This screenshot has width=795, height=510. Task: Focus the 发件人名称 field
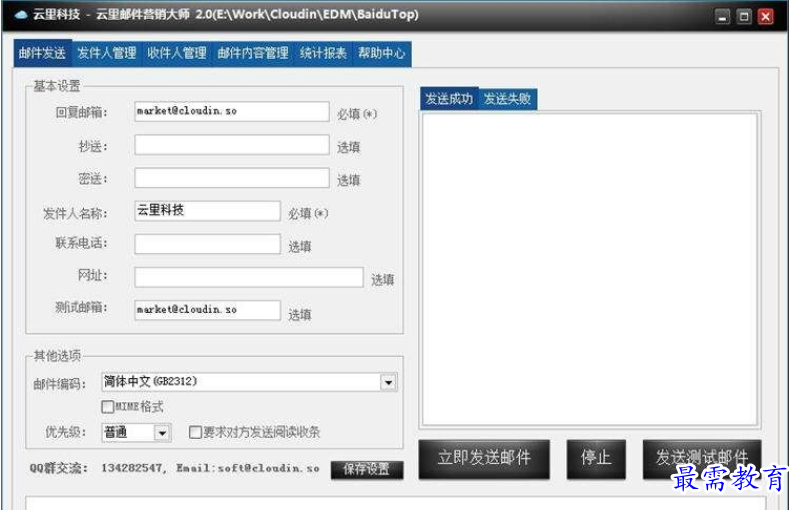[207, 211]
